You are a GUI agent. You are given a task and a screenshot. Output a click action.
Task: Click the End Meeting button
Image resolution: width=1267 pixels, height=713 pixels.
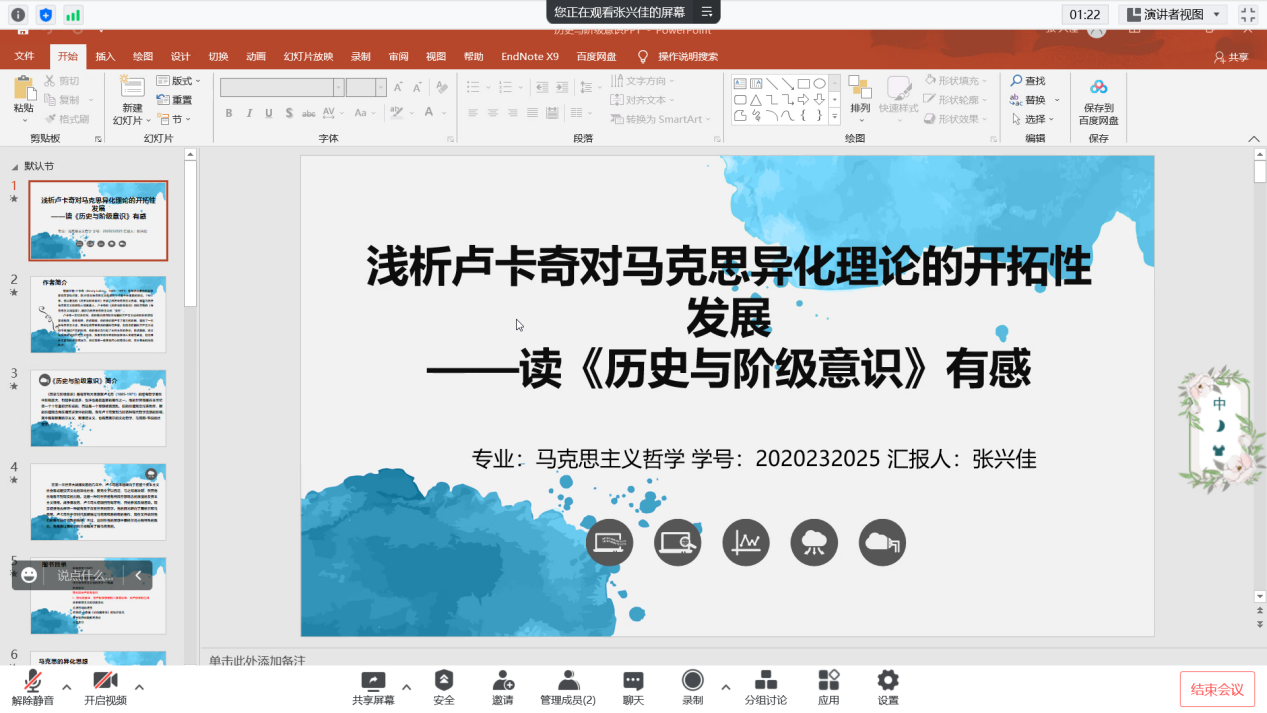point(1217,689)
